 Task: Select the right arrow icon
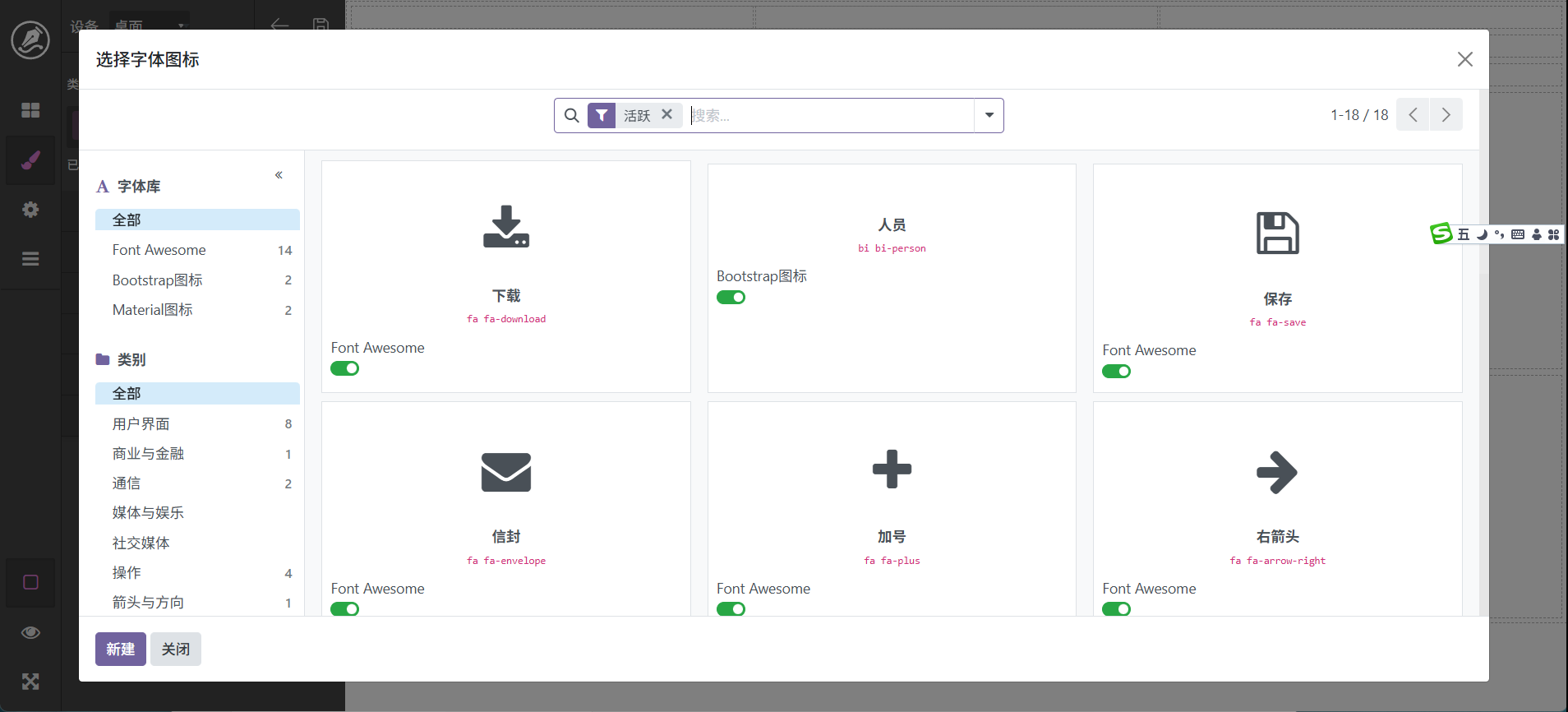pyautogui.click(x=1277, y=473)
